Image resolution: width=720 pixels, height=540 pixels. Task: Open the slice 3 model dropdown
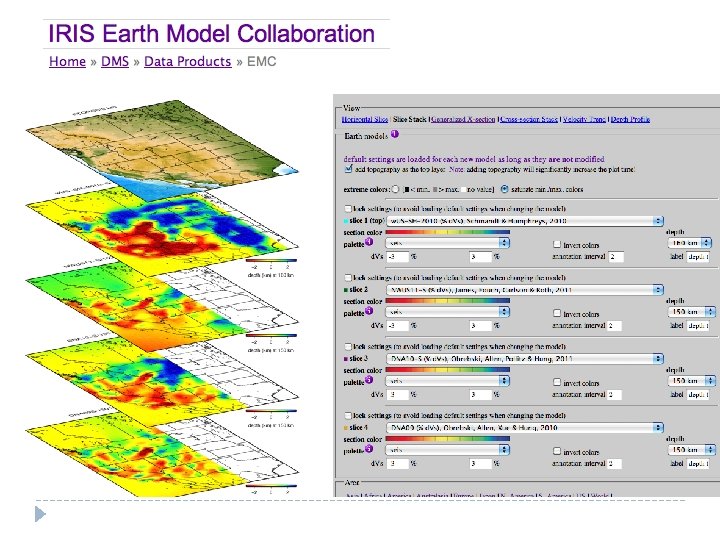coord(525,359)
